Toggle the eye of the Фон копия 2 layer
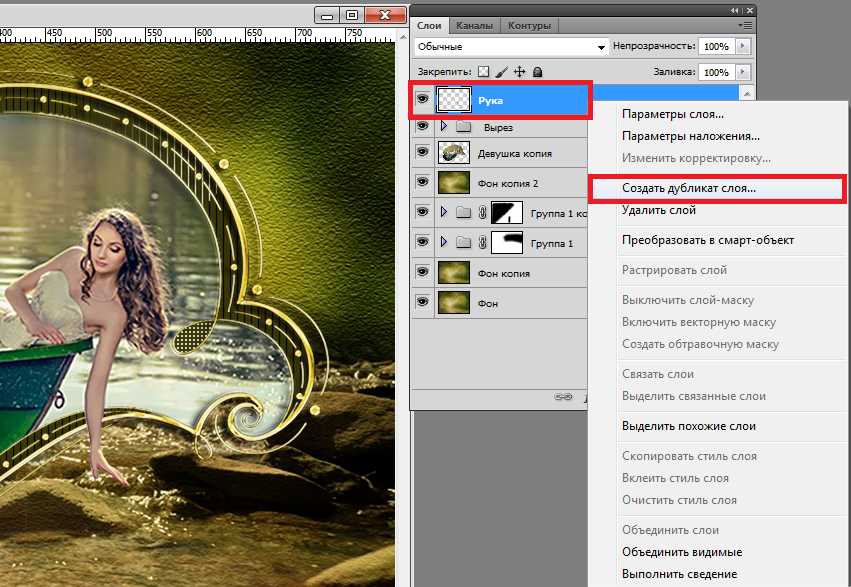The height and width of the screenshot is (587, 851). (x=422, y=182)
